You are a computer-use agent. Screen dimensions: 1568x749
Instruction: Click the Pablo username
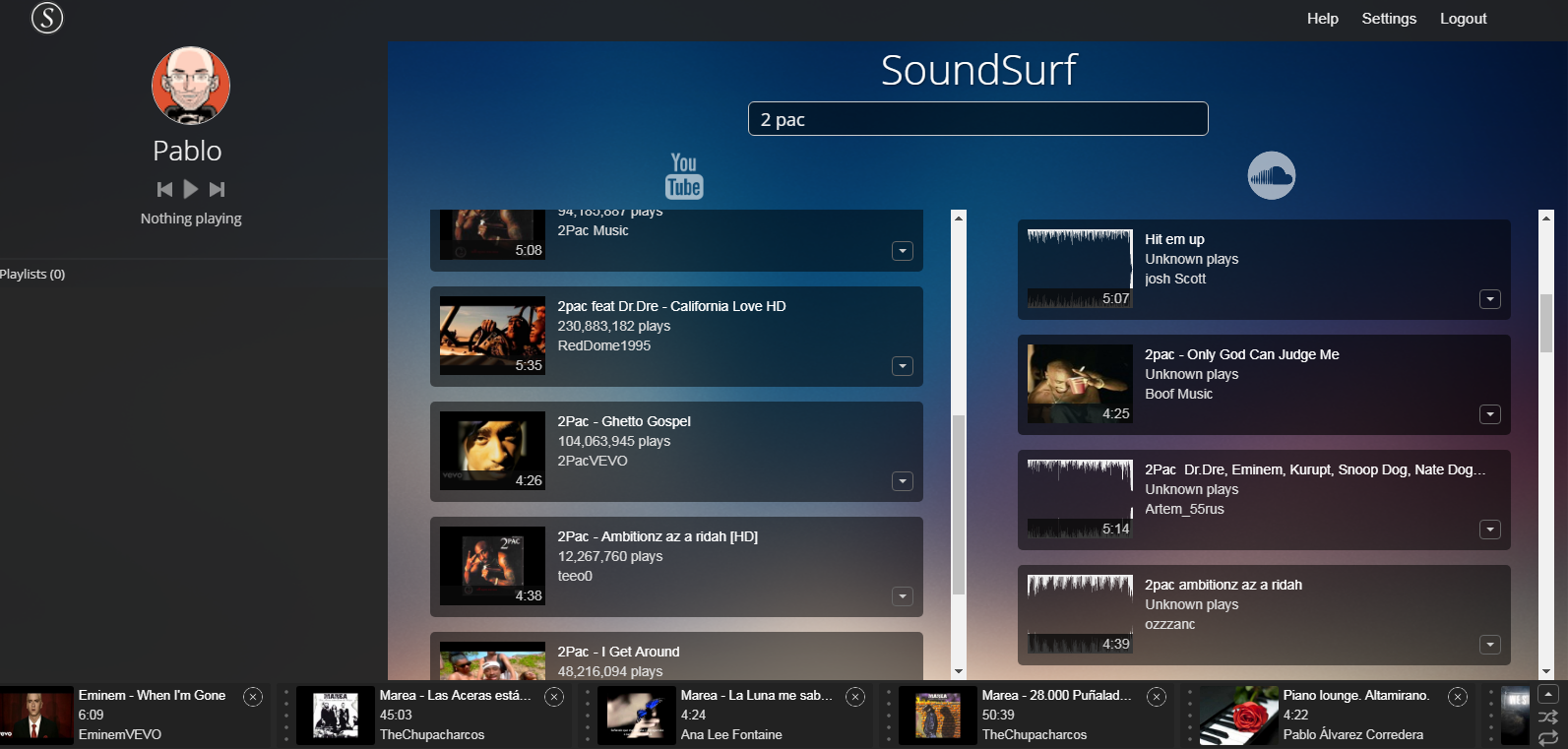tap(187, 151)
